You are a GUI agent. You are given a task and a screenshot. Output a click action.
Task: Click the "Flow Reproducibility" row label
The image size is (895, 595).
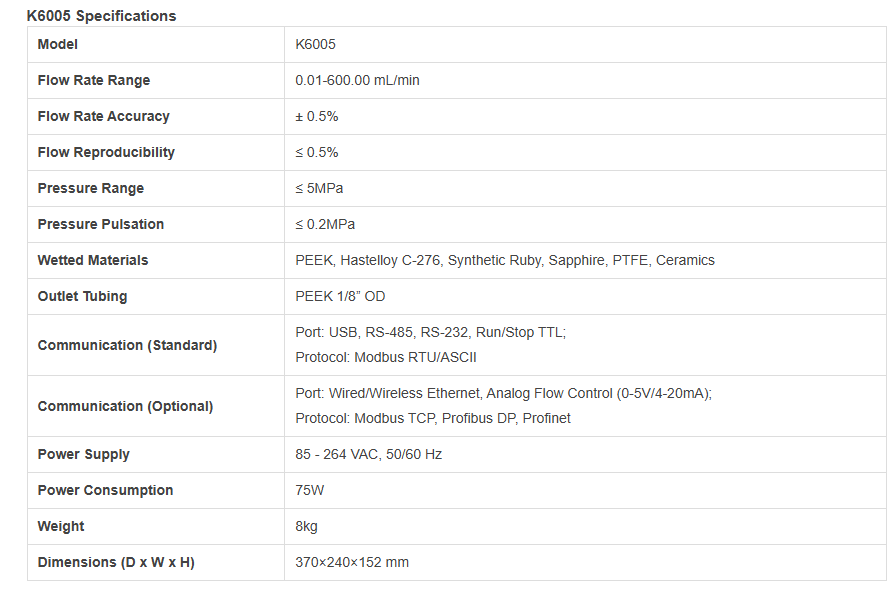(x=106, y=152)
